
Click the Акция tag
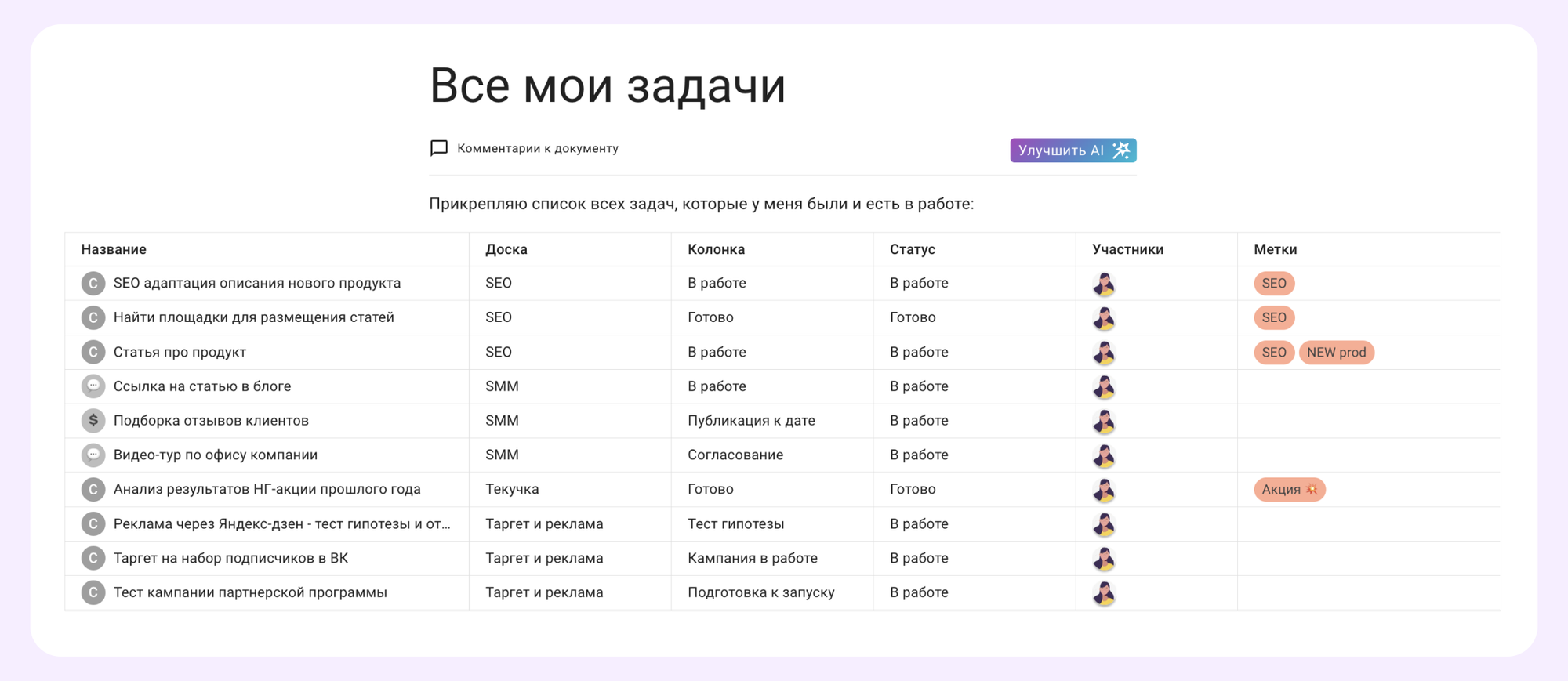coord(1290,489)
